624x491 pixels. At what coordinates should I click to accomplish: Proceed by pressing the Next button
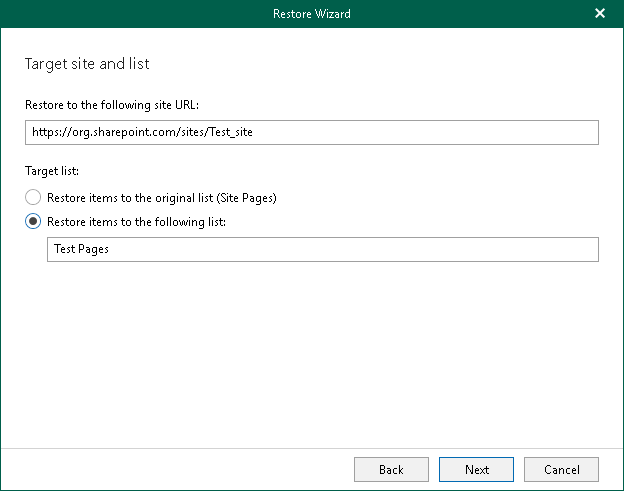click(x=477, y=469)
